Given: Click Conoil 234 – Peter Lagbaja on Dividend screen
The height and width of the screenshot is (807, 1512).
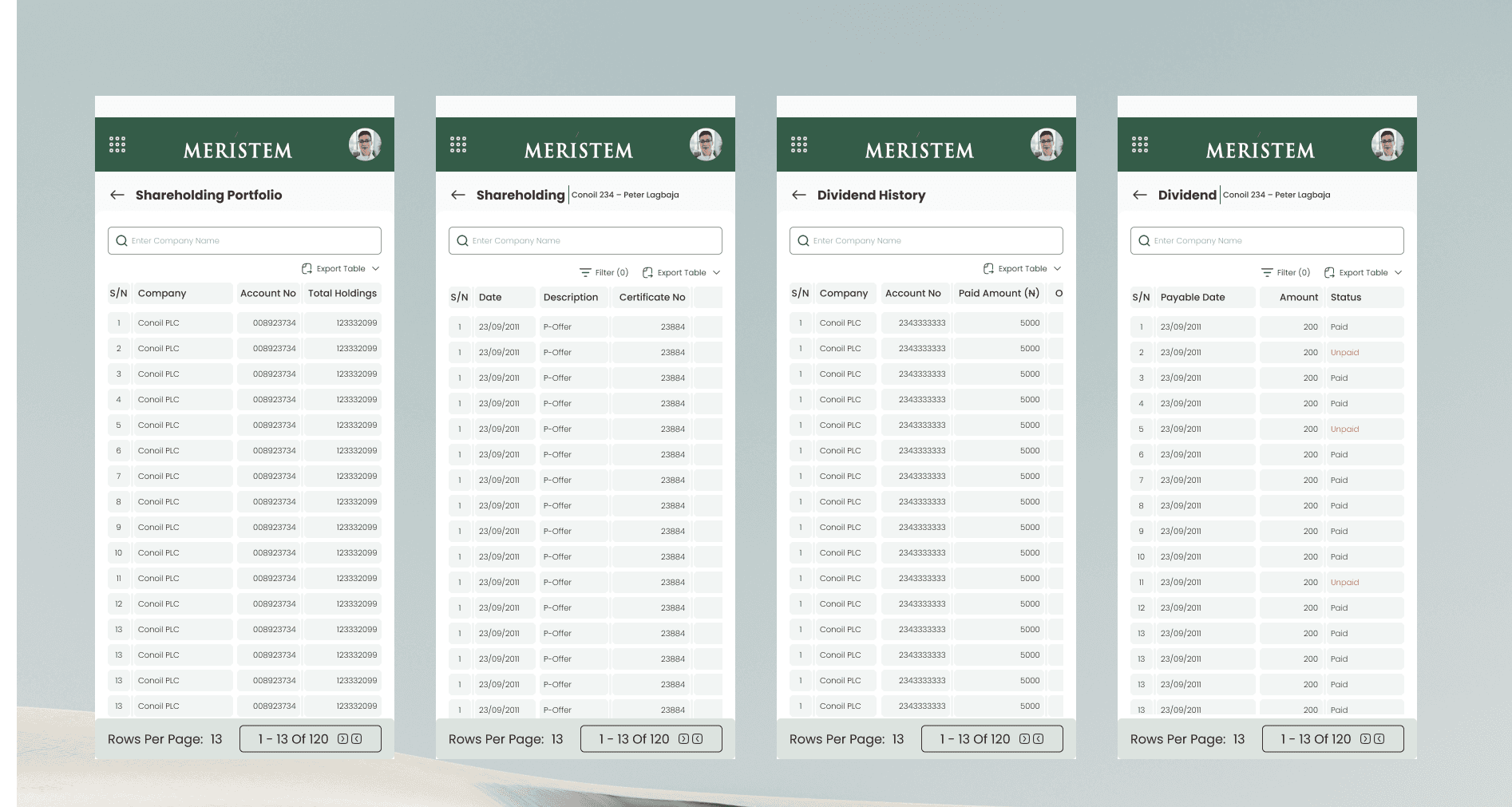Looking at the screenshot, I should click(1276, 195).
